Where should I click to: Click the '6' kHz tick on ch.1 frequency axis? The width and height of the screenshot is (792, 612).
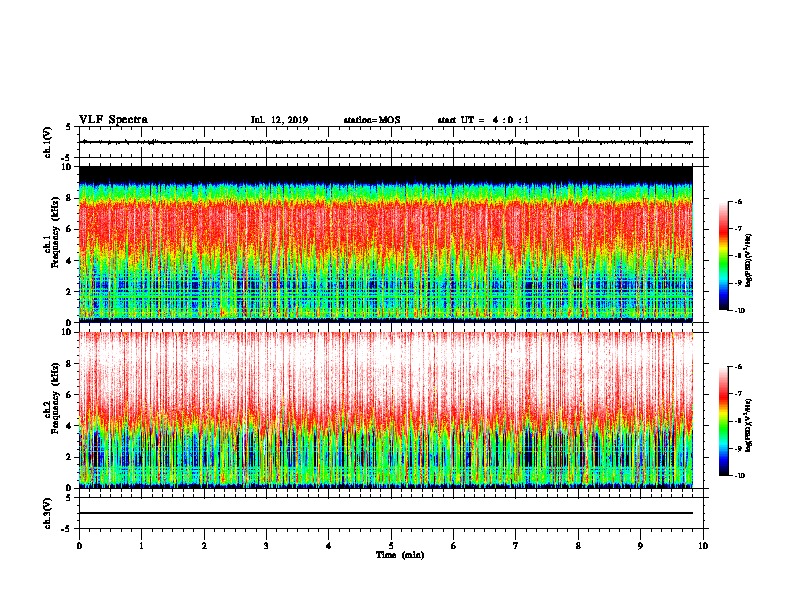click(x=69, y=229)
